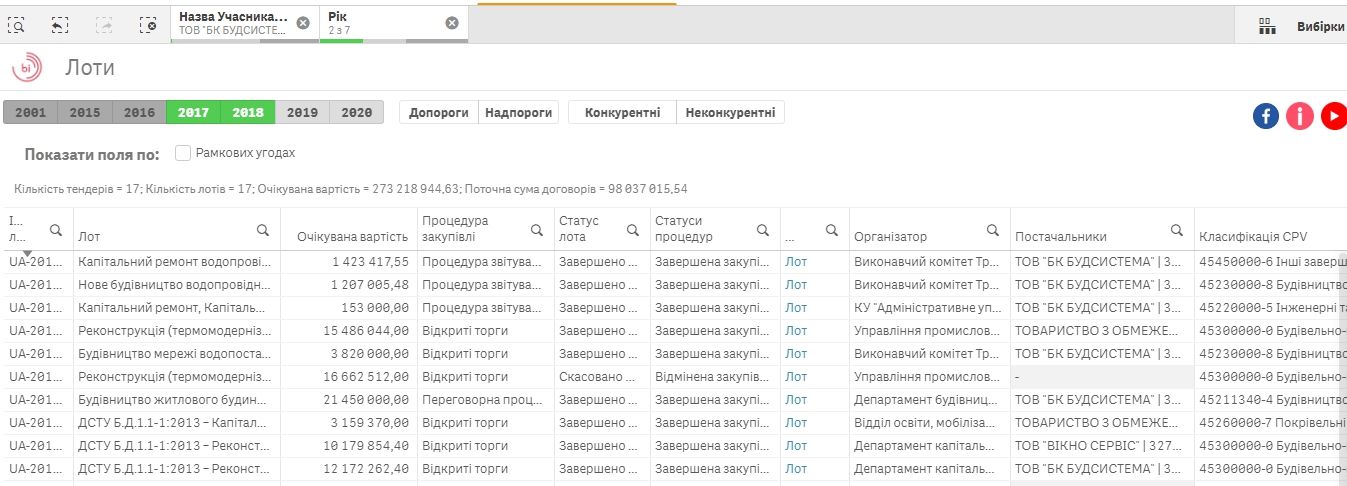Open Лот link in 1 207 005,48 row
This screenshot has height=486, width=1347.
click(x=796, y=285)
